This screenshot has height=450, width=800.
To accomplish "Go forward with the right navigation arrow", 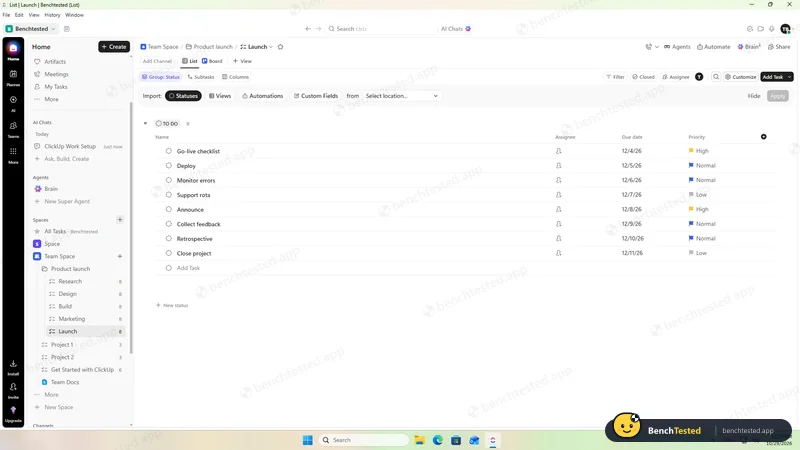I will [318, 29].
